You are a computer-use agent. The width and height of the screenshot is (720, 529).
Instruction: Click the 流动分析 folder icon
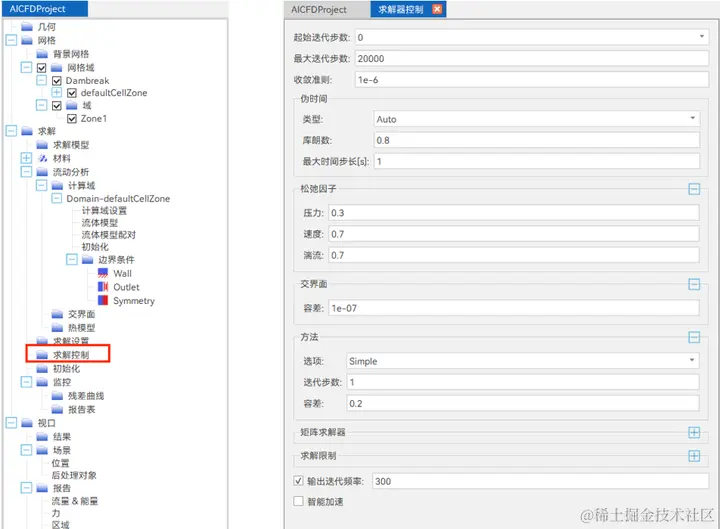coord(42,172)
